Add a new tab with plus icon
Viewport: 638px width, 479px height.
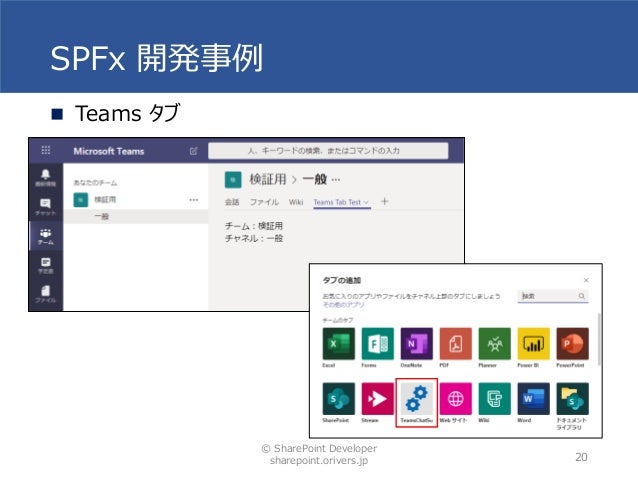385,201
